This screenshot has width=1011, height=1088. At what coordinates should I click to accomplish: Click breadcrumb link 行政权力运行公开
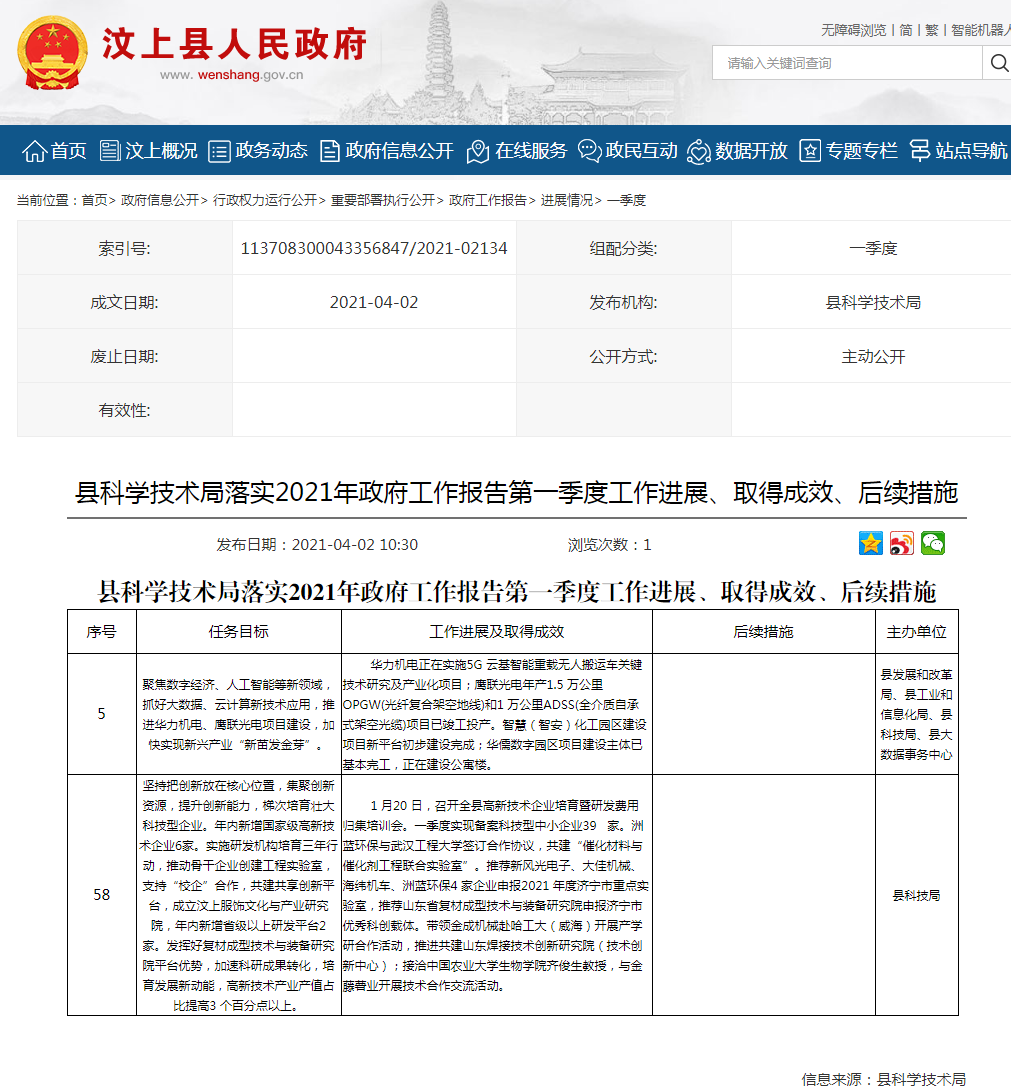pyautogui.click(x=264, y=200)
